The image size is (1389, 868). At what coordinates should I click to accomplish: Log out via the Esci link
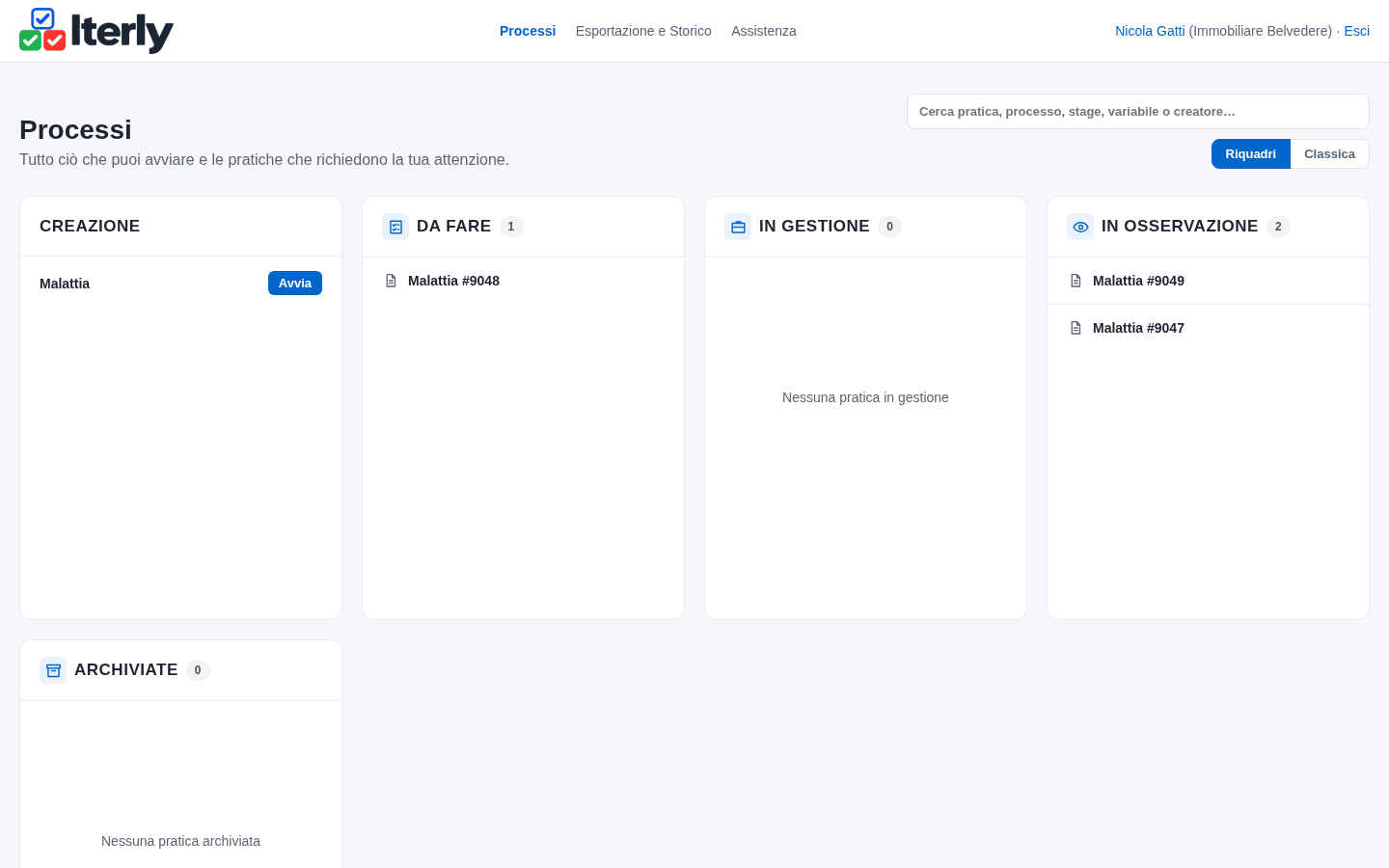1356,31
